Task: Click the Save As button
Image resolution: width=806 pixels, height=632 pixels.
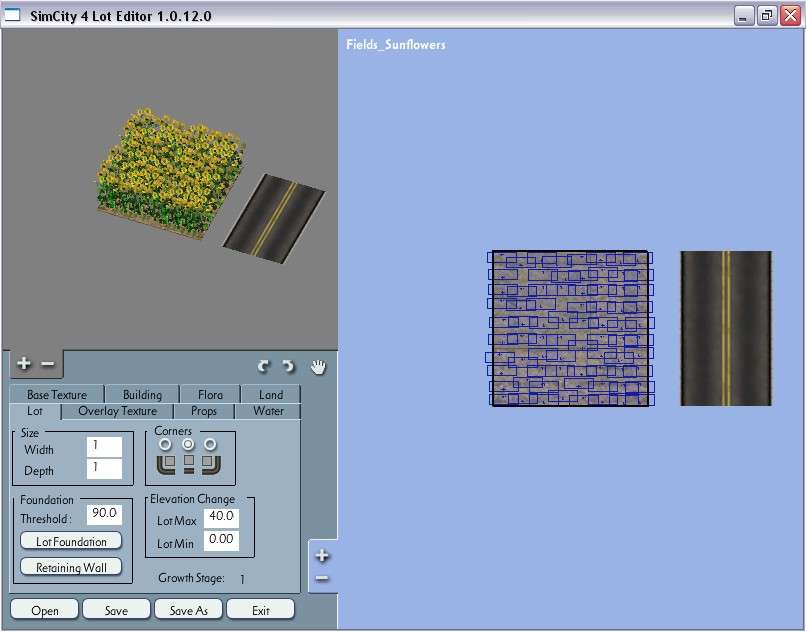Action: tap(188, 610)
